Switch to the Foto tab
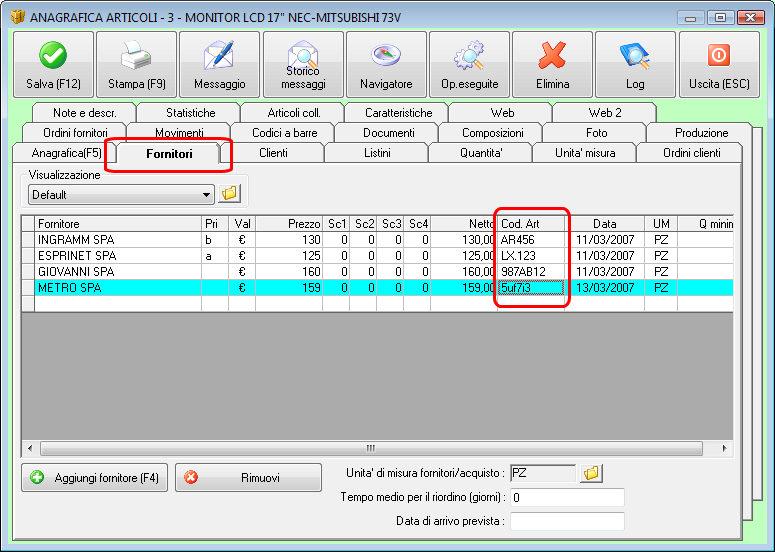The height and width of the screenshot is (552, 775). click(x=597, y=133)
